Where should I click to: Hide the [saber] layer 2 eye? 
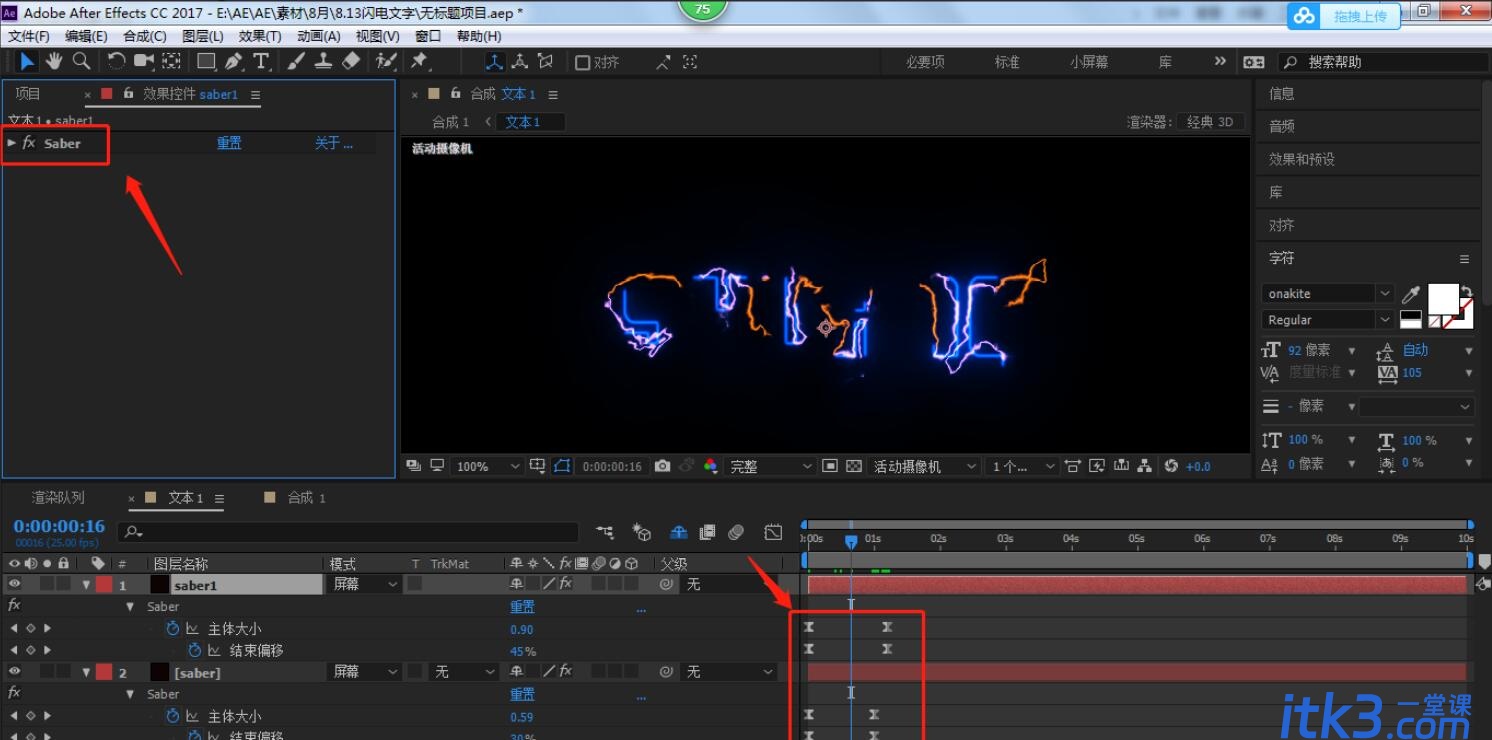14,672
